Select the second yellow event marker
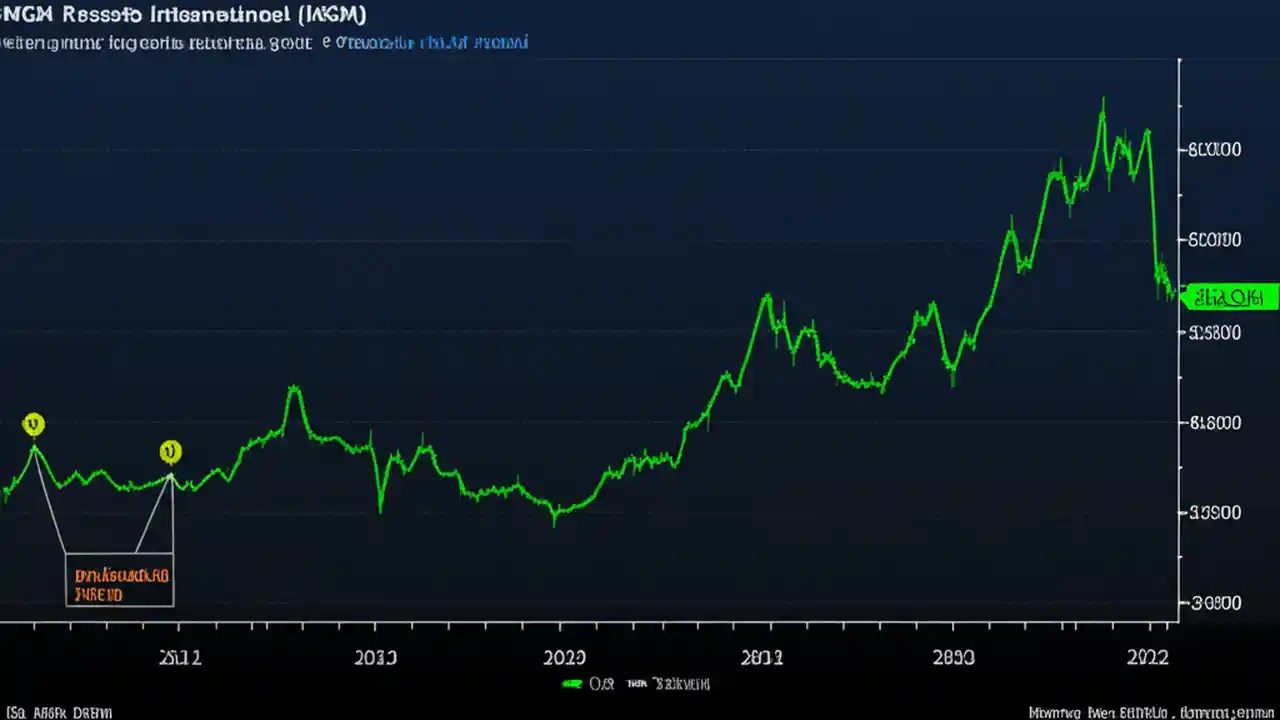 point(170,452)
